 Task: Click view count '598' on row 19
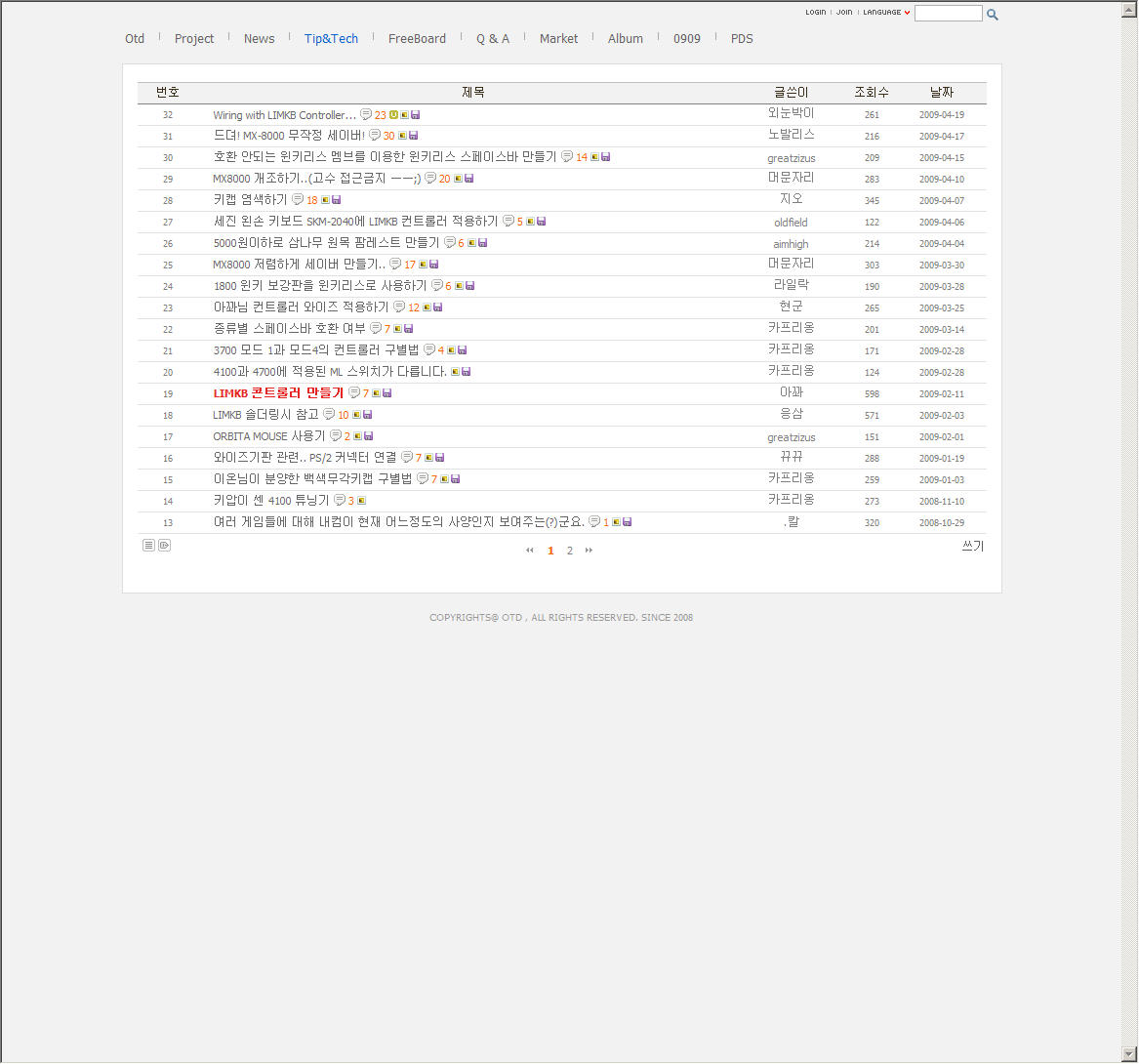tap(872, 393)
